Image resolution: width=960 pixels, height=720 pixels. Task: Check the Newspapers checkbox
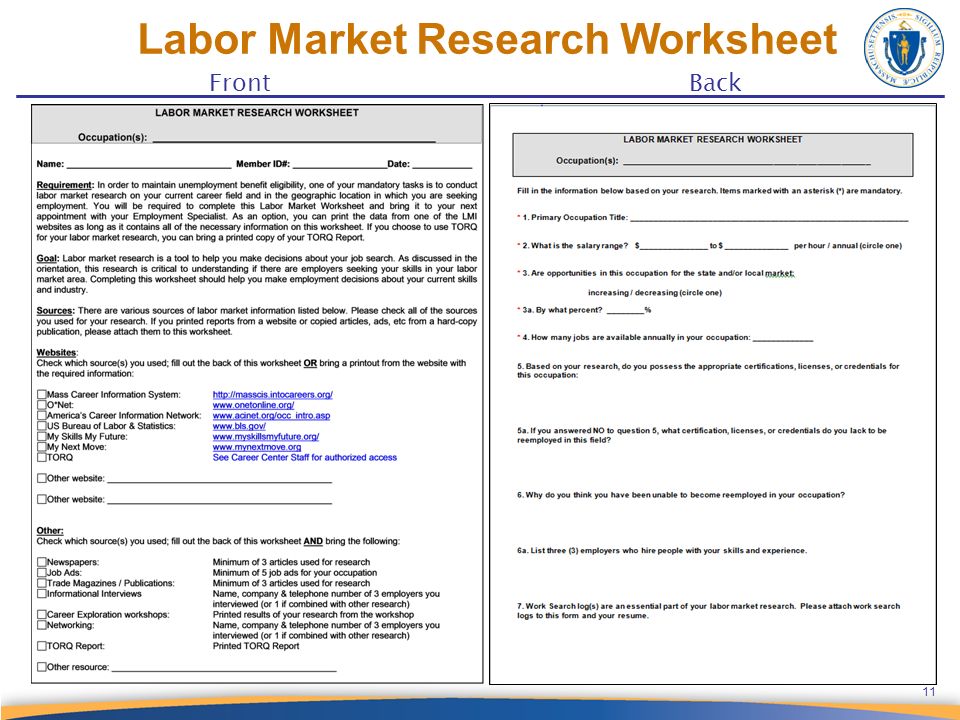(42, 562)
